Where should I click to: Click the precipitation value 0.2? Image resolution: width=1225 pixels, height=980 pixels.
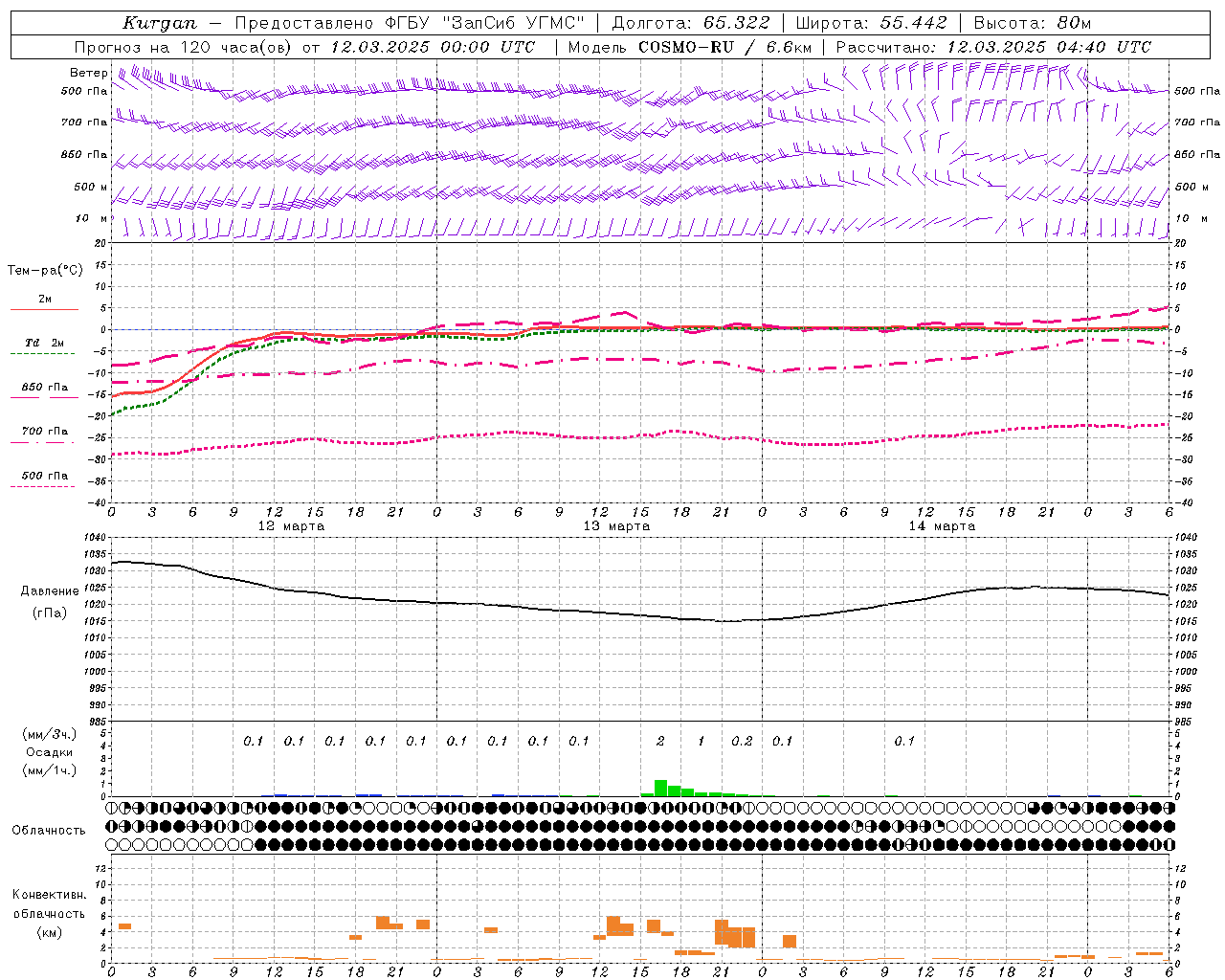[x=742, y=741]
